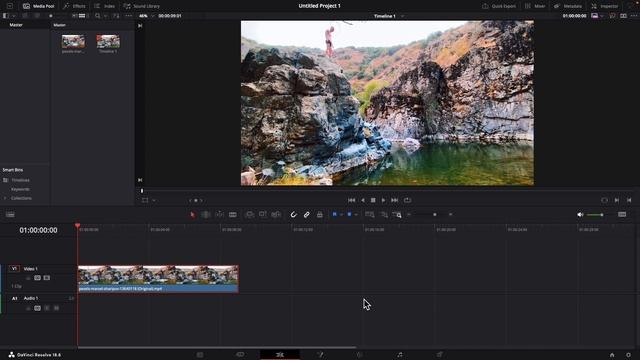Stop playback in the viewer
640x360 pixels.
coord(373,200)
